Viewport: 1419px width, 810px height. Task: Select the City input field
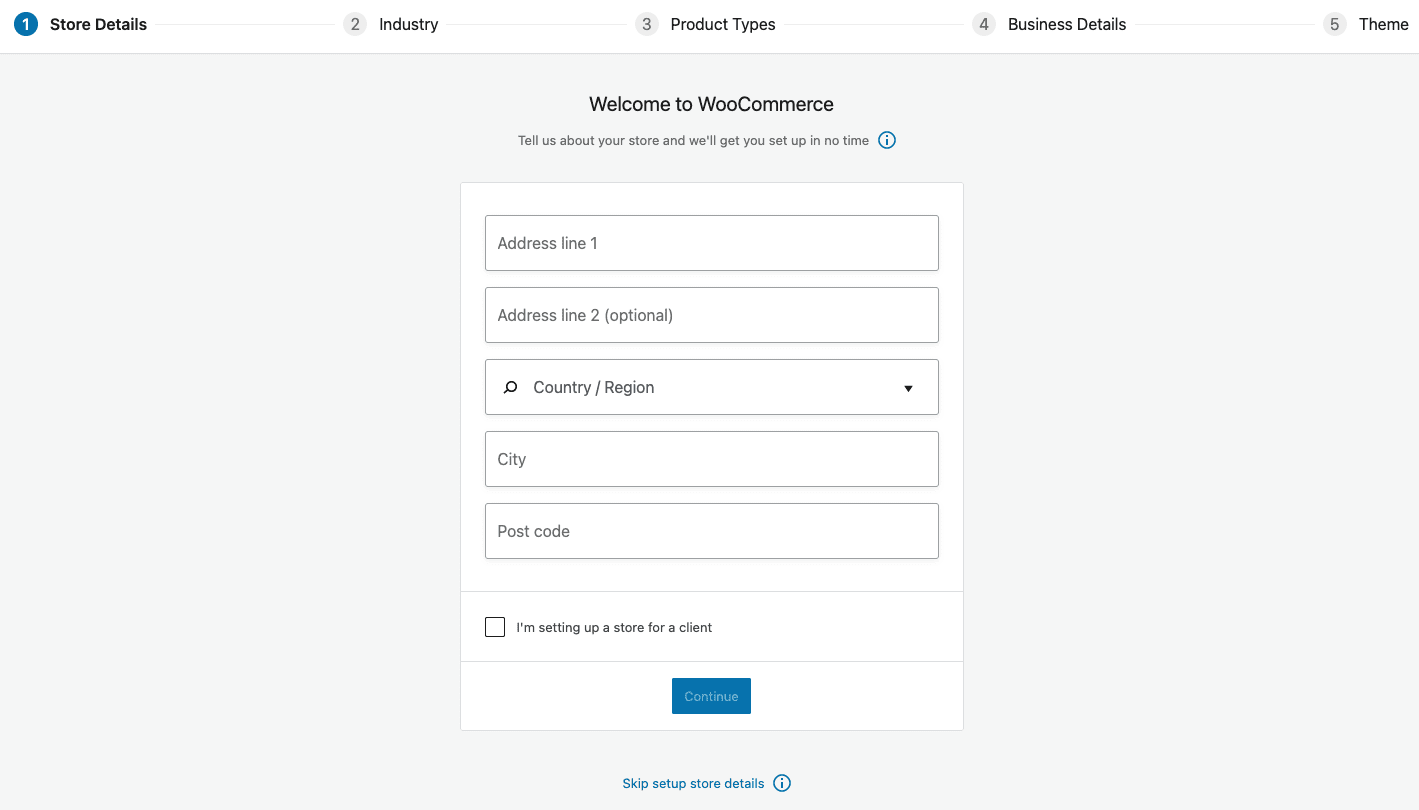pyautogui.click(x=711, y=459)
